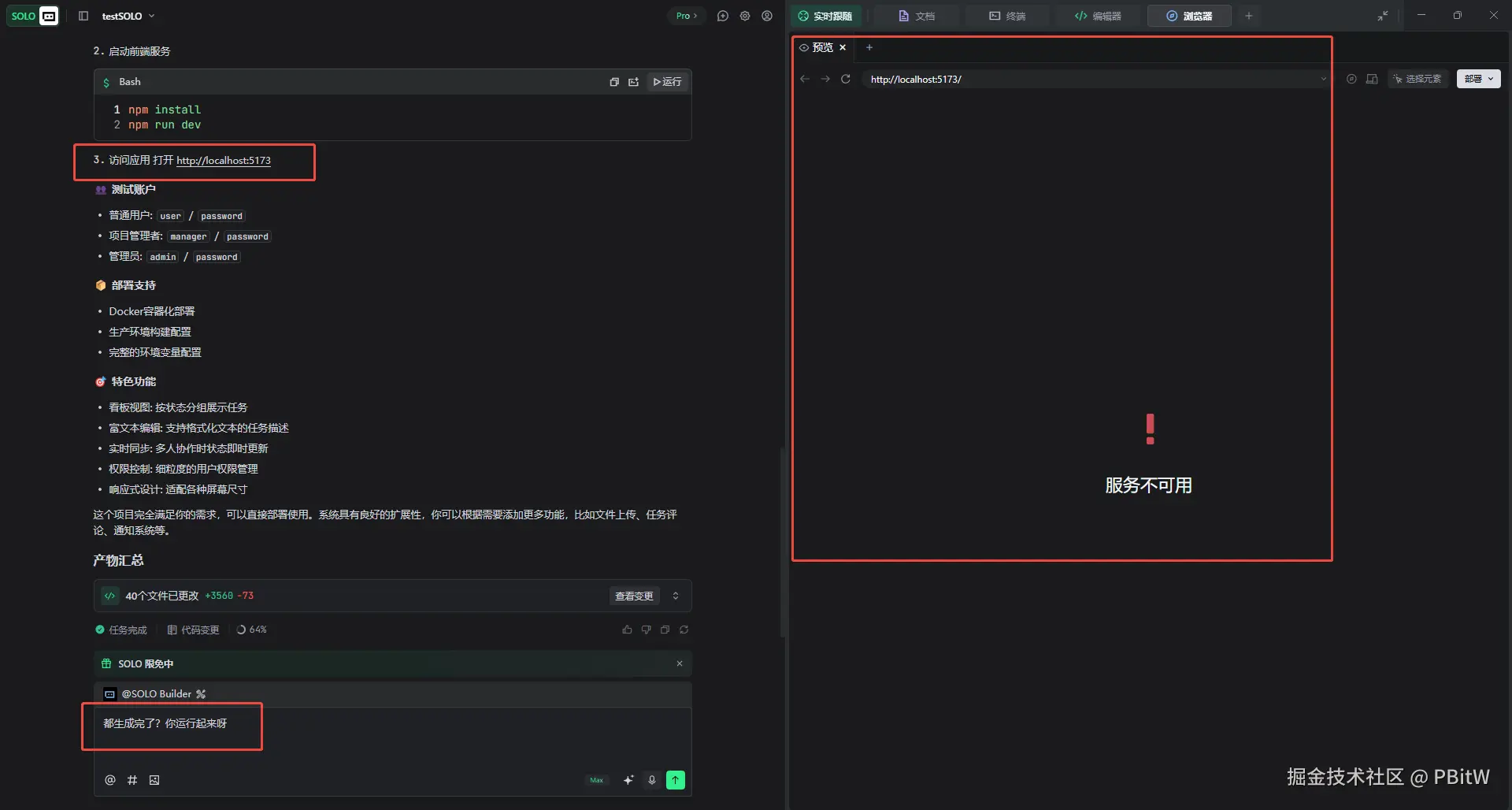Expand the 40个文件已更改 file list
1512x810 pixels.
pyautogui.click(x=676, y=596)
